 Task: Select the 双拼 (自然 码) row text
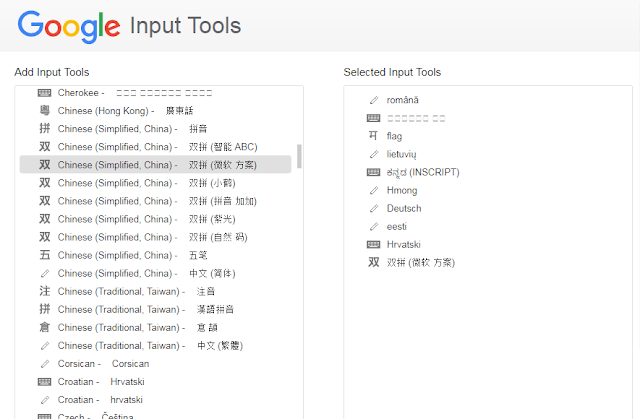153,237
